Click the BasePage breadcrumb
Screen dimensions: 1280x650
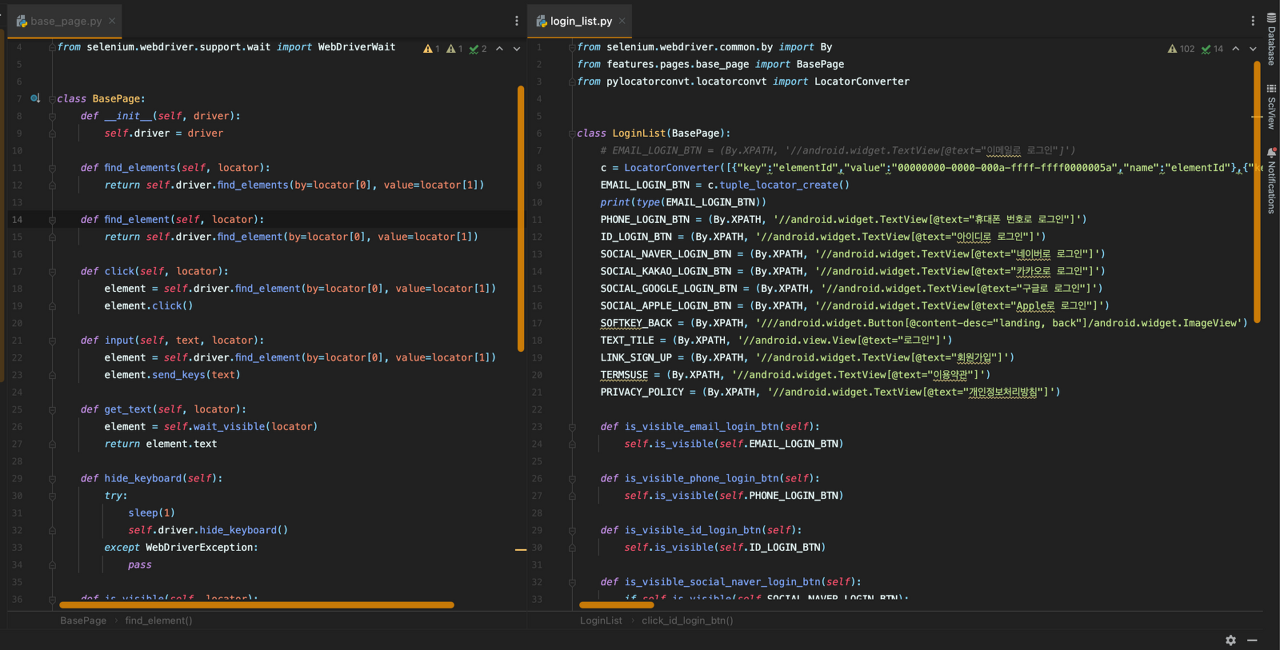pyautogui.click(x=83, y=621)
